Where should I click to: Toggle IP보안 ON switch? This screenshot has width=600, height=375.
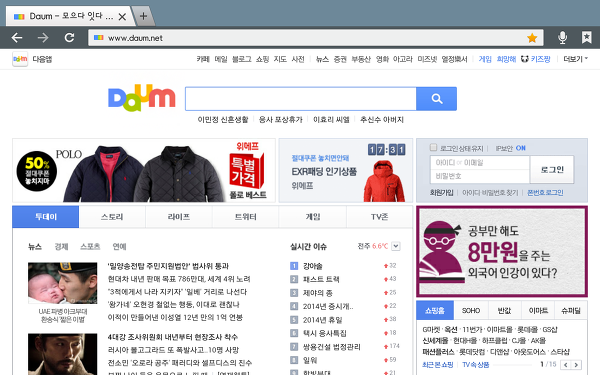pos(520,148)
